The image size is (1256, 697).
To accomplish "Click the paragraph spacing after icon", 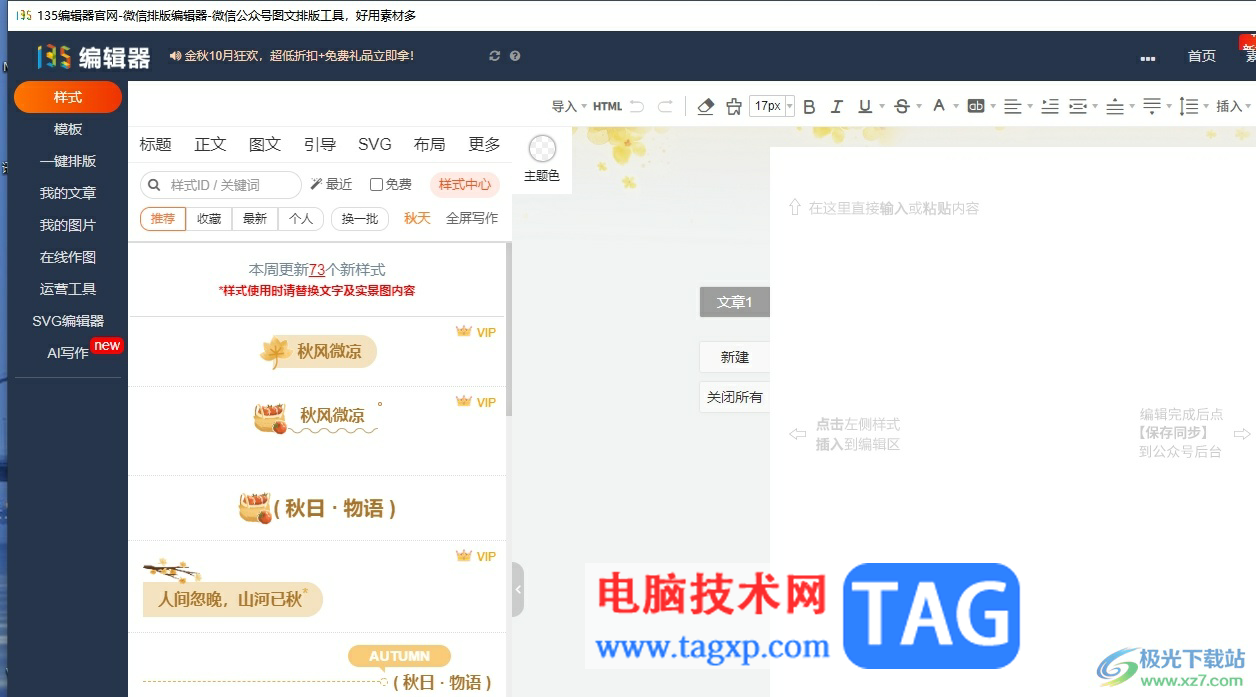I will 1152,106.
